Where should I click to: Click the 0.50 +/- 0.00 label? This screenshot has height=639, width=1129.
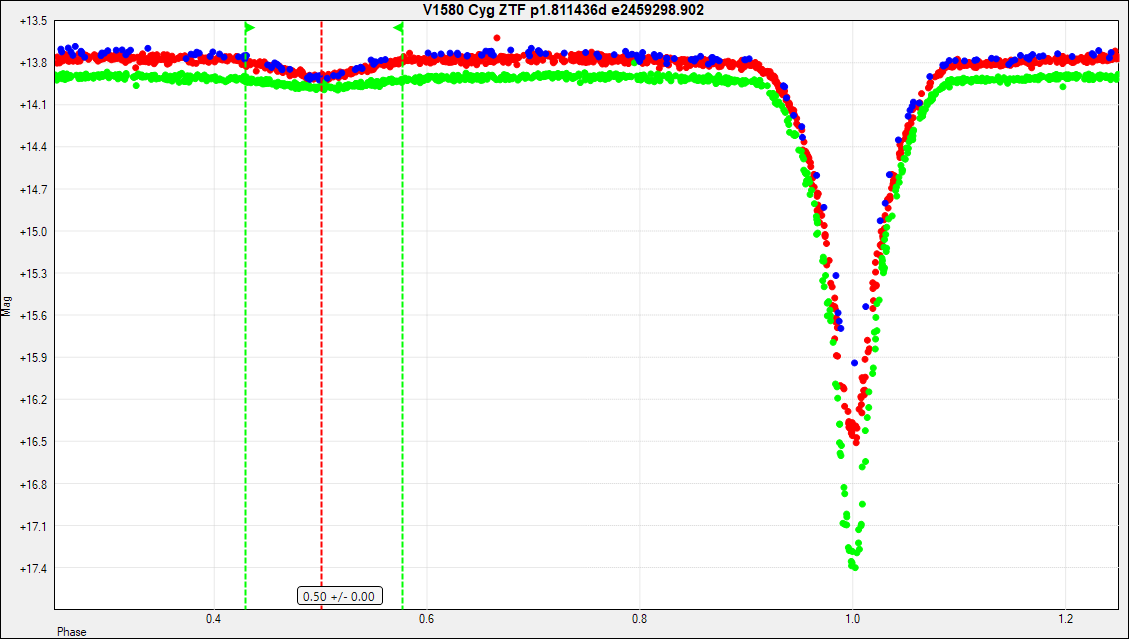tap(340, 596)
